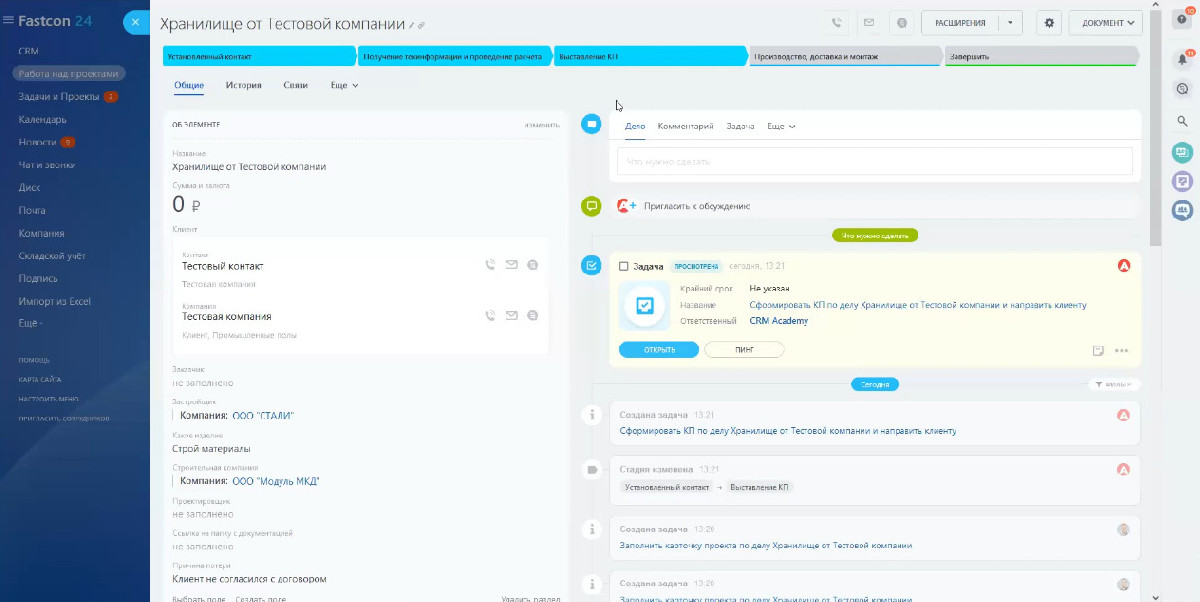Screen dimensions: 1200x602
Task: Click the Завершить stage
Action: [1041, 56]
